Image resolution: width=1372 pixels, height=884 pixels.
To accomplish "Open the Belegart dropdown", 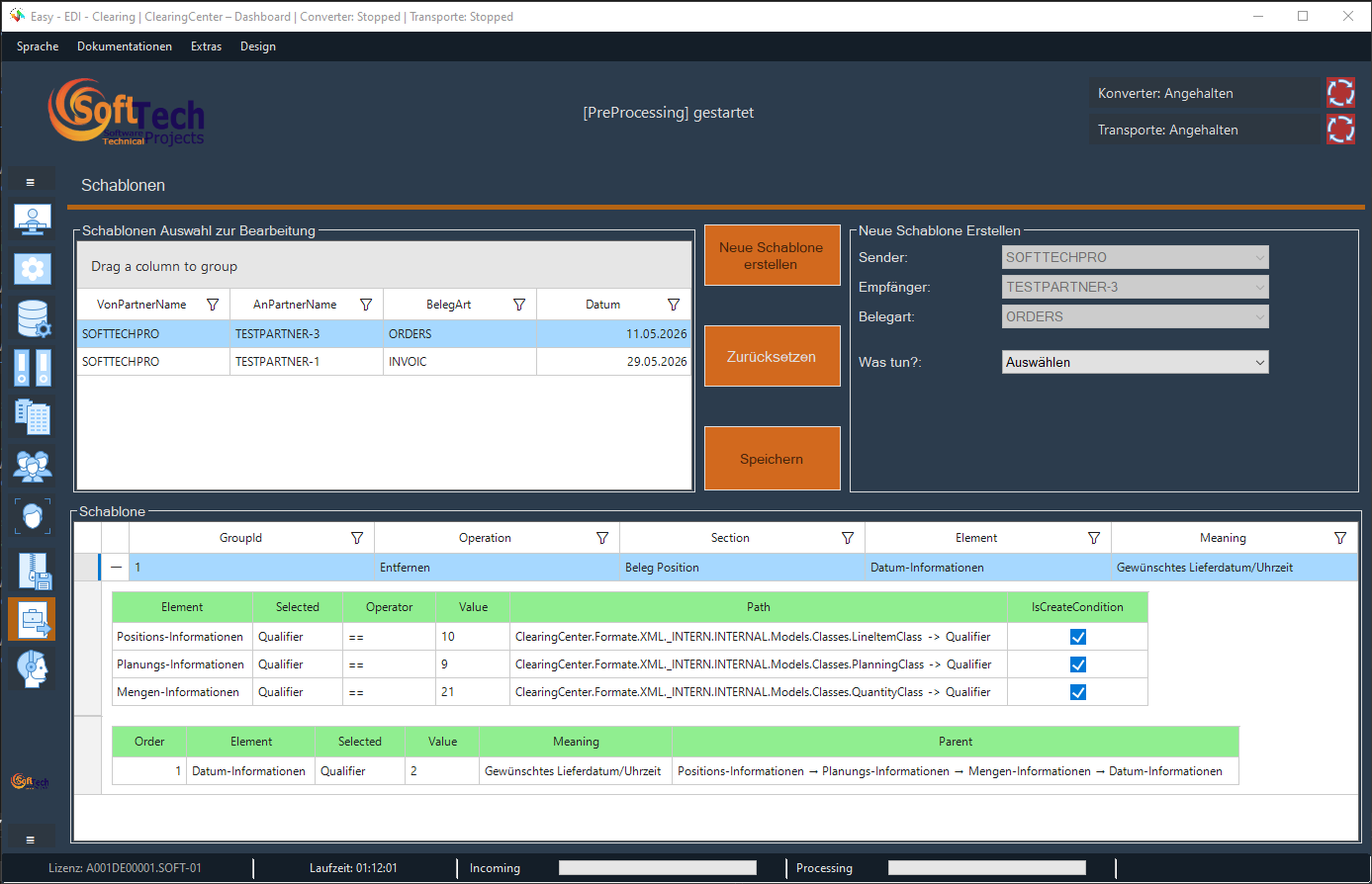I will pyautogui.click(x=1136, y=316).
